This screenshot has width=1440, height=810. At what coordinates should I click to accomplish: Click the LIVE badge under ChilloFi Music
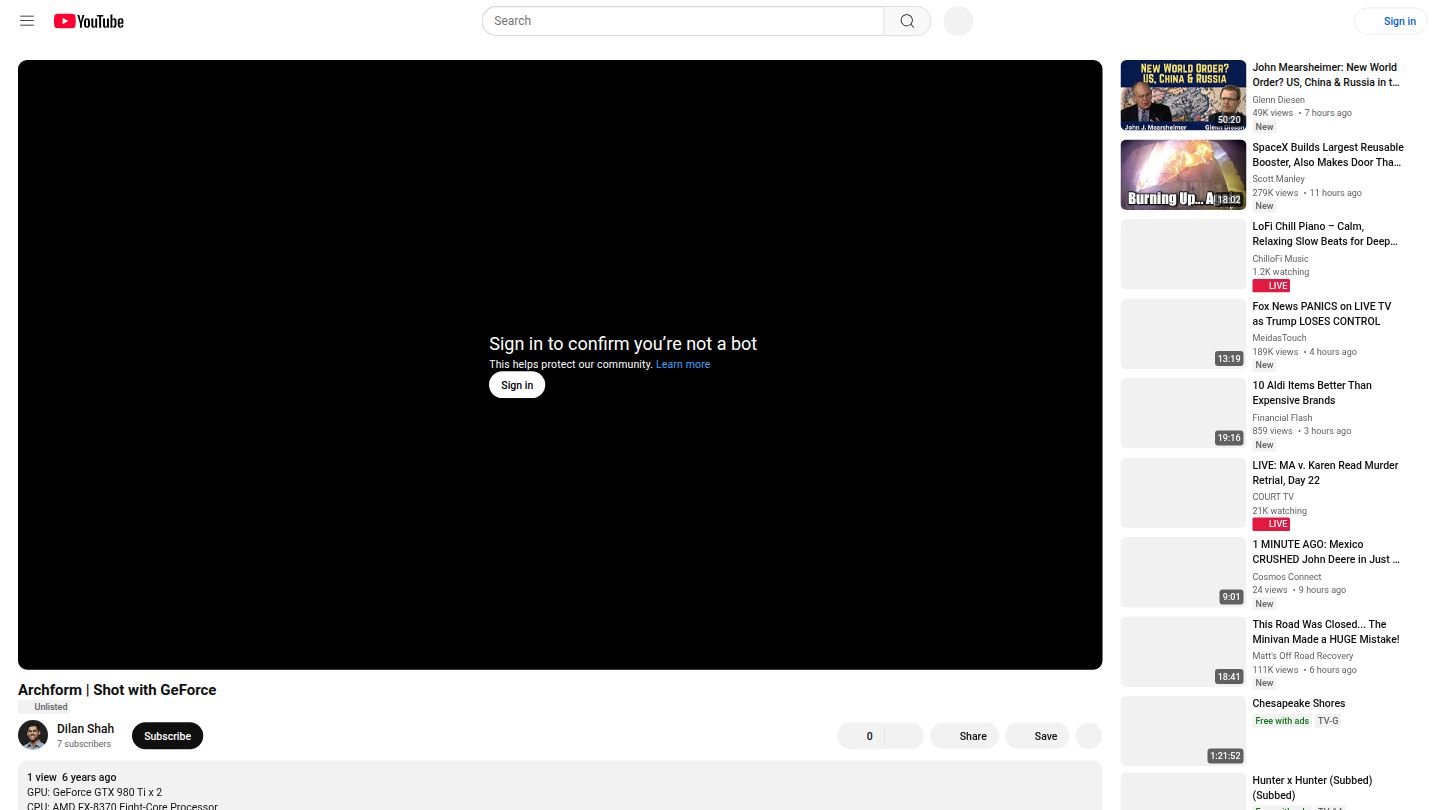point(1271,286)
